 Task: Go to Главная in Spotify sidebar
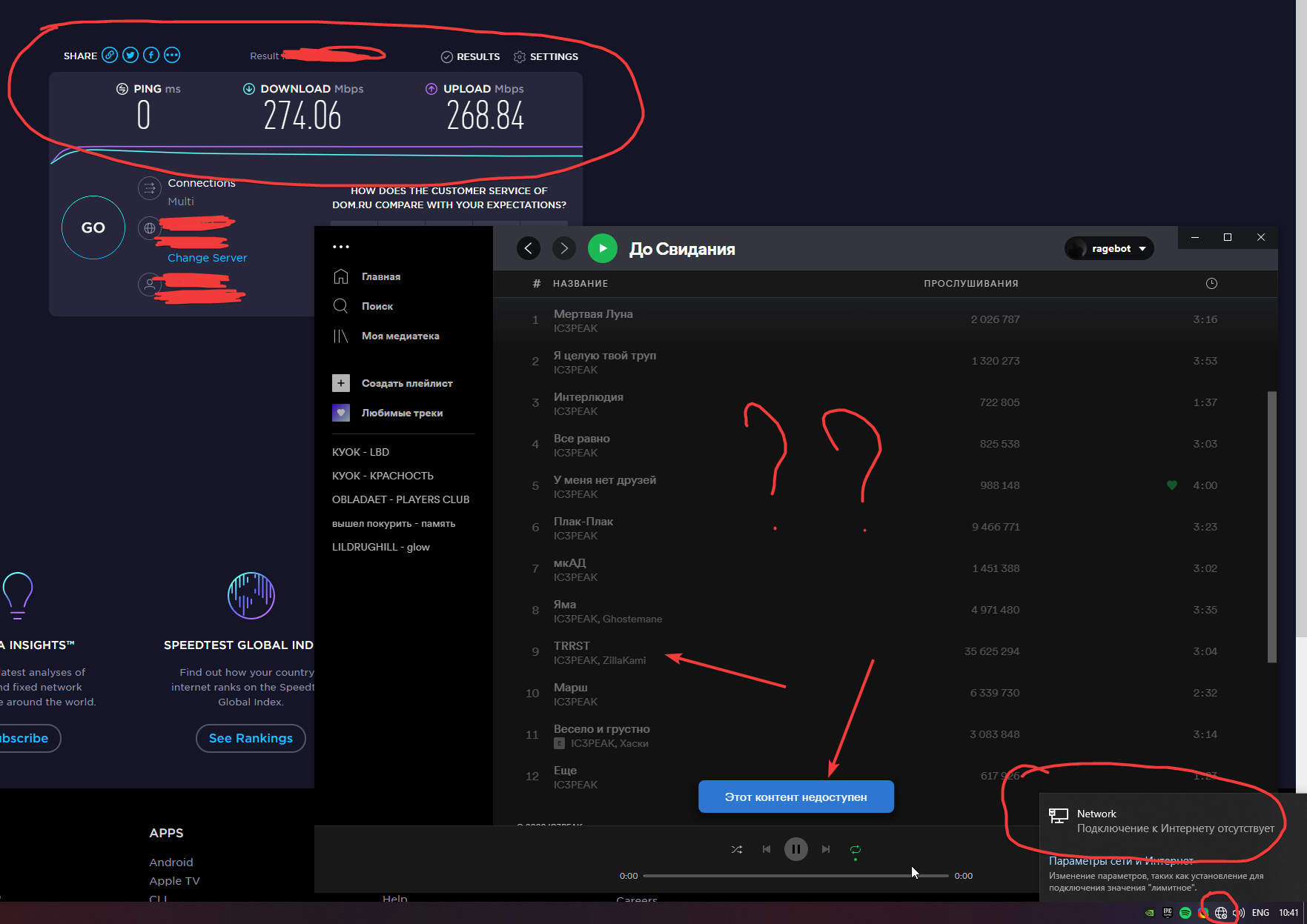(367, 276)
